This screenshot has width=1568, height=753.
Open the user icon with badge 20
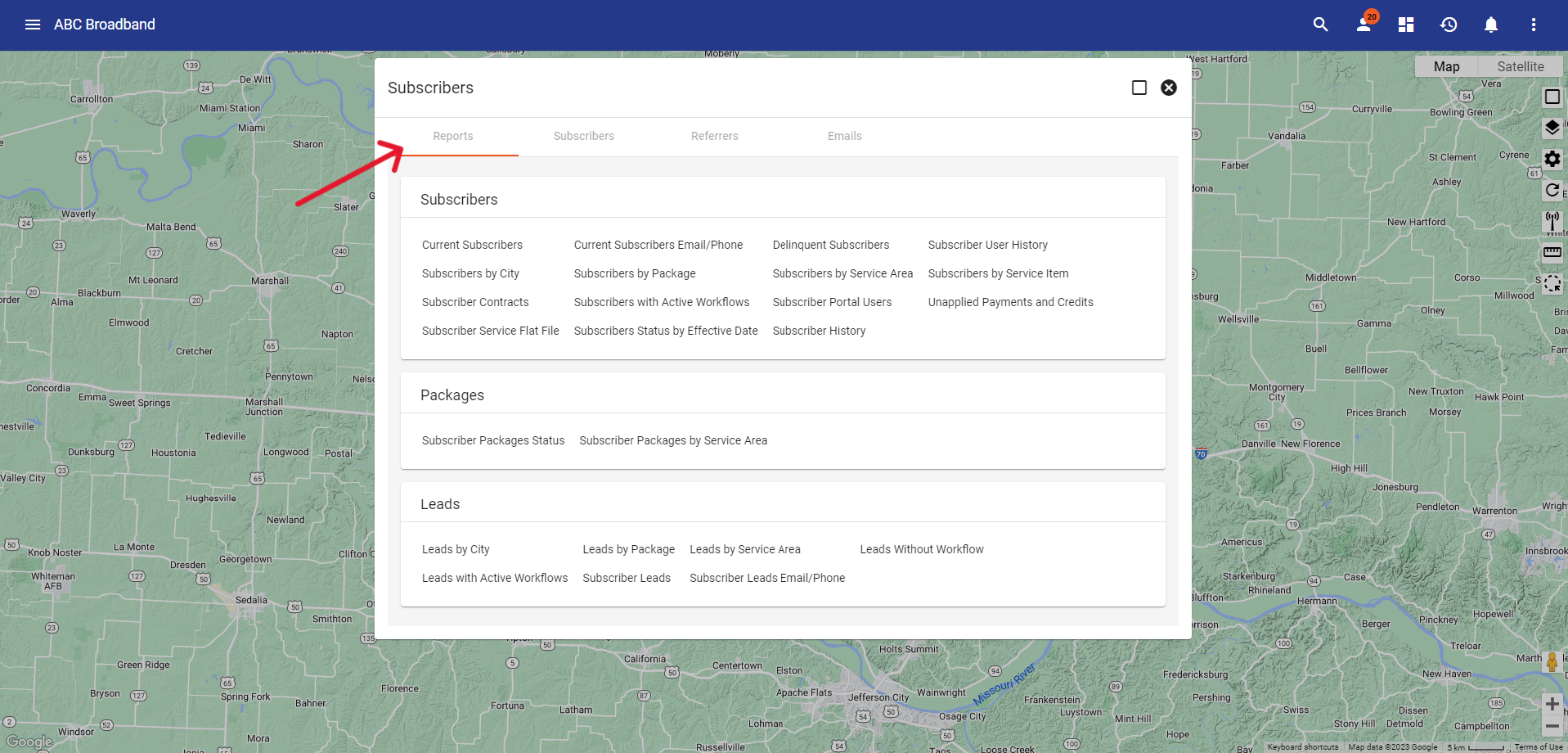1364,25
